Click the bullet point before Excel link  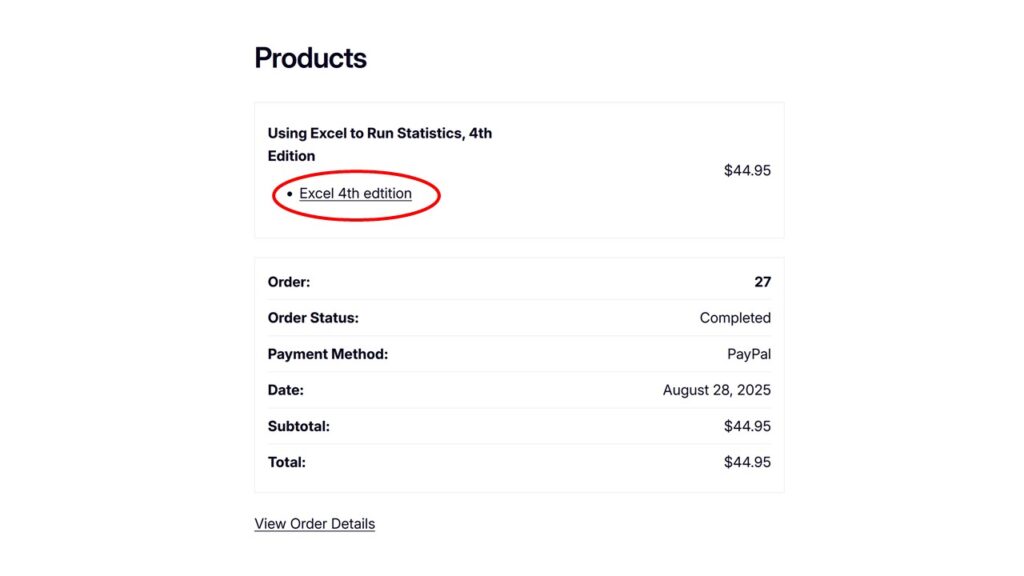pos(289,194)
